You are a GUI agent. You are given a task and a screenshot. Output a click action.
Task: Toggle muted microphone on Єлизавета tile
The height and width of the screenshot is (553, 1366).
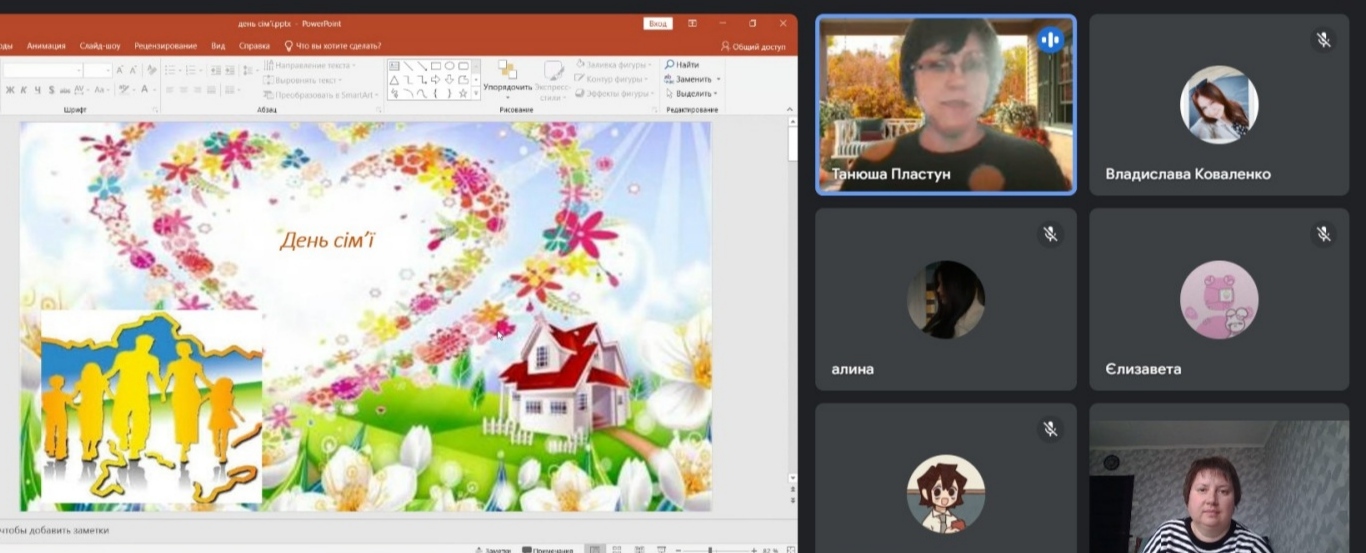pyautogui.click(x=1323, y=233)
